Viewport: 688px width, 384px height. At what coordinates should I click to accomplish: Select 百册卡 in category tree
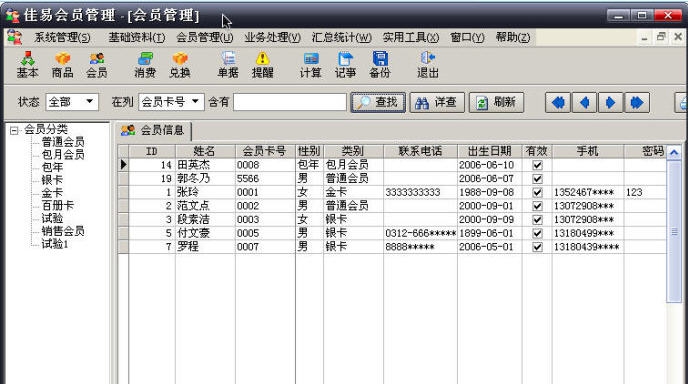(57, 205)
